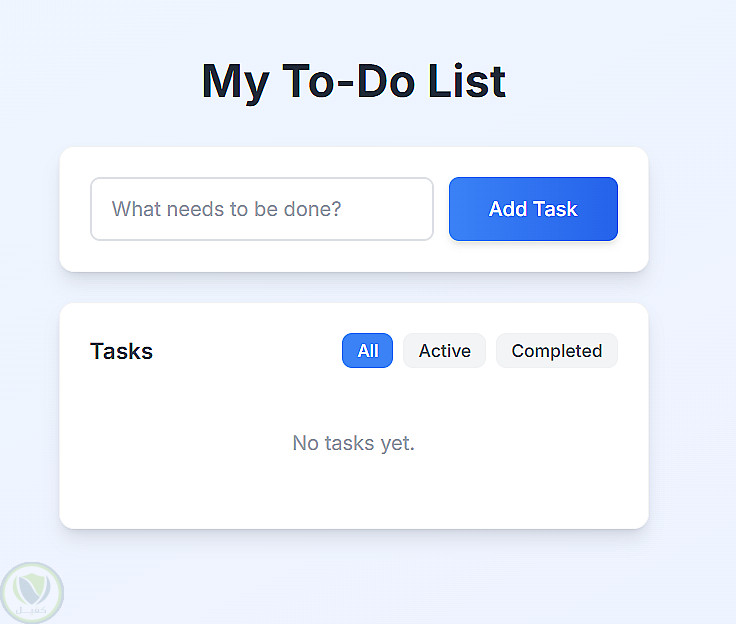Click the empty task list placeholder text

coord(353,443)
